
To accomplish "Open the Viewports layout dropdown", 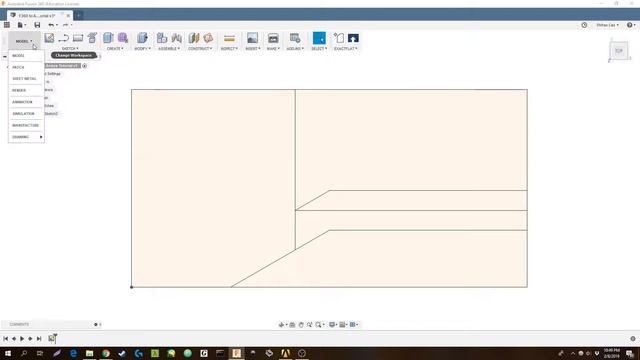I will (354, 324).
